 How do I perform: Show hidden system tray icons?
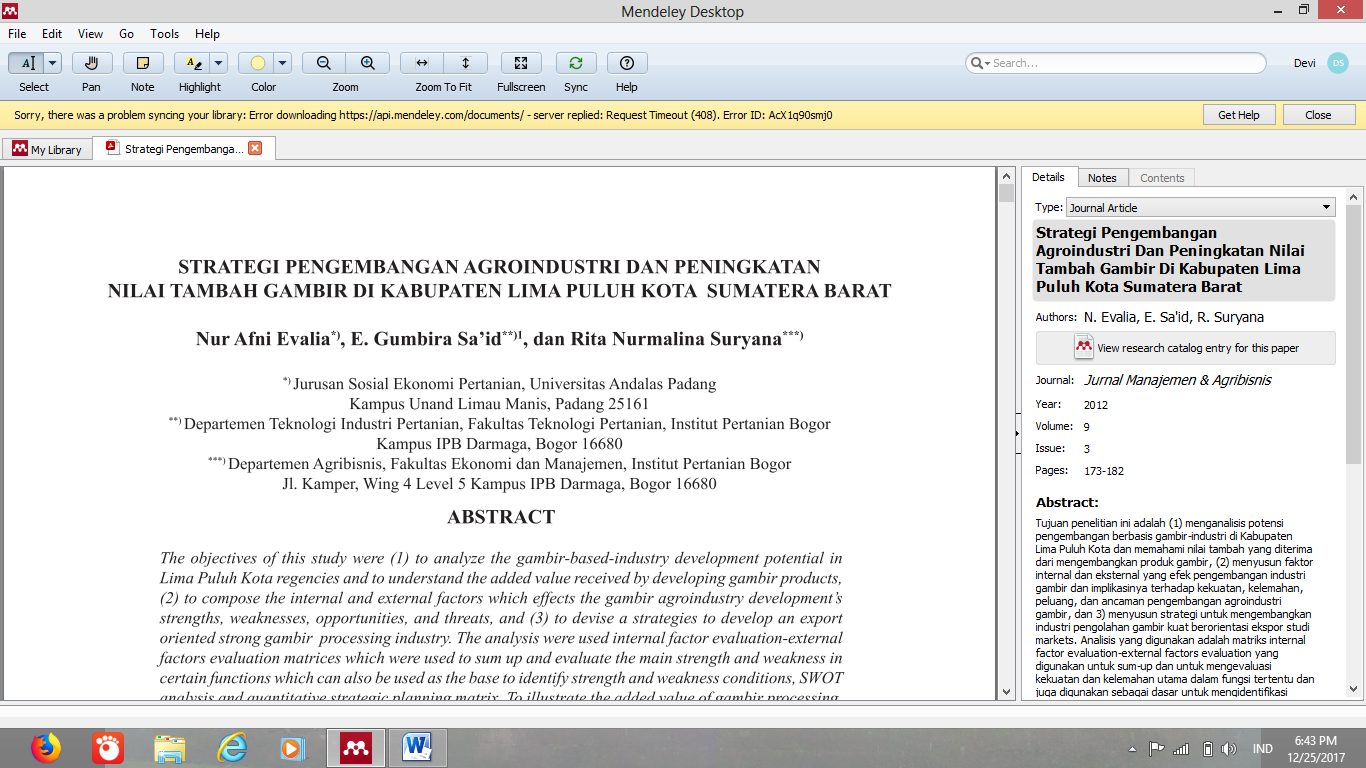[x=1133, y=749]
